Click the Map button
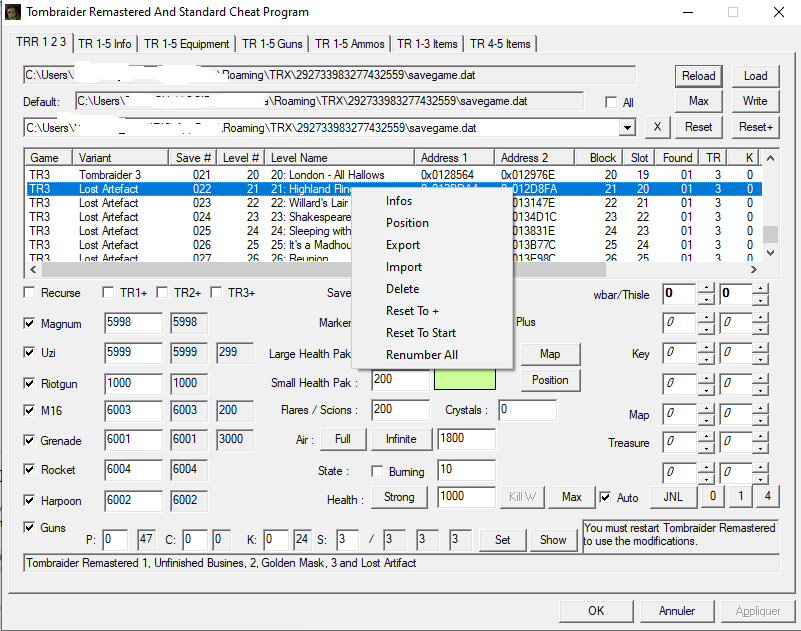The width and height of the screenshot is (801, 631). point(550,354)
